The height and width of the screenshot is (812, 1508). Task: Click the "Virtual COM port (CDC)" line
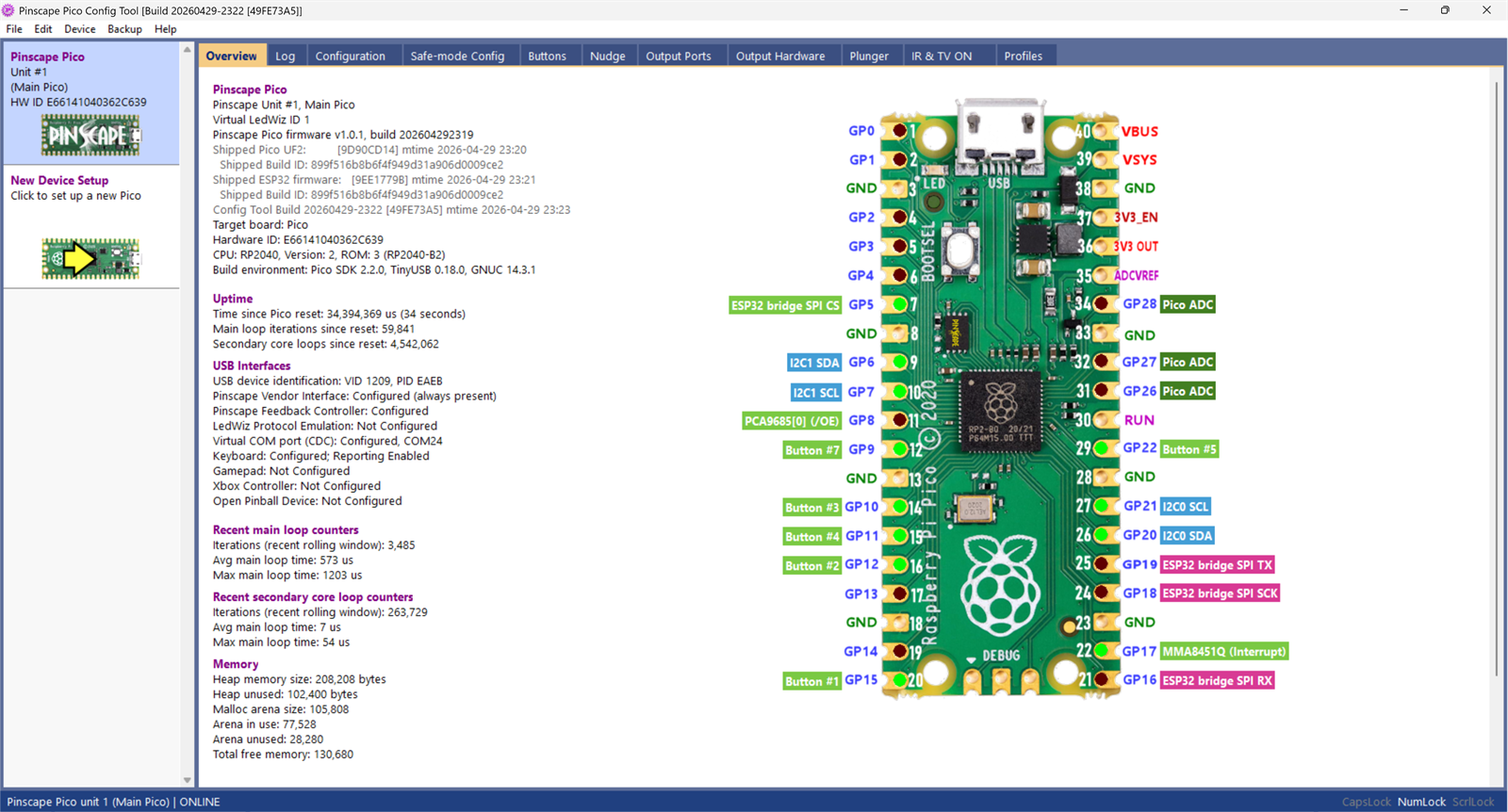coord(328,441)
